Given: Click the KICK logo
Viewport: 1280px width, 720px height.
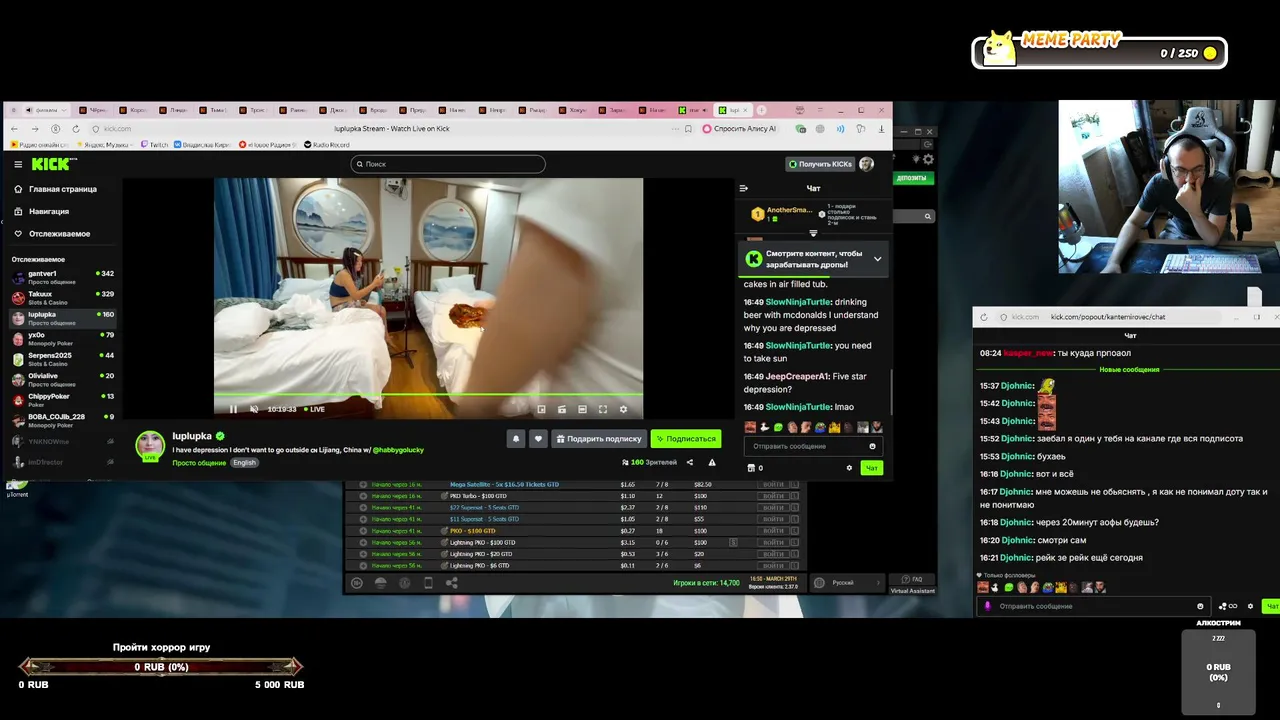Looking at the screenshot, I should tap(52, 164).
